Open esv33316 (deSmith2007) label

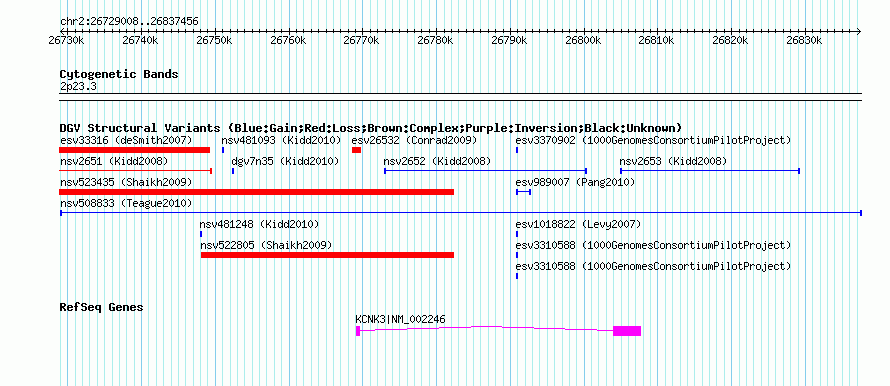[126, 140]
